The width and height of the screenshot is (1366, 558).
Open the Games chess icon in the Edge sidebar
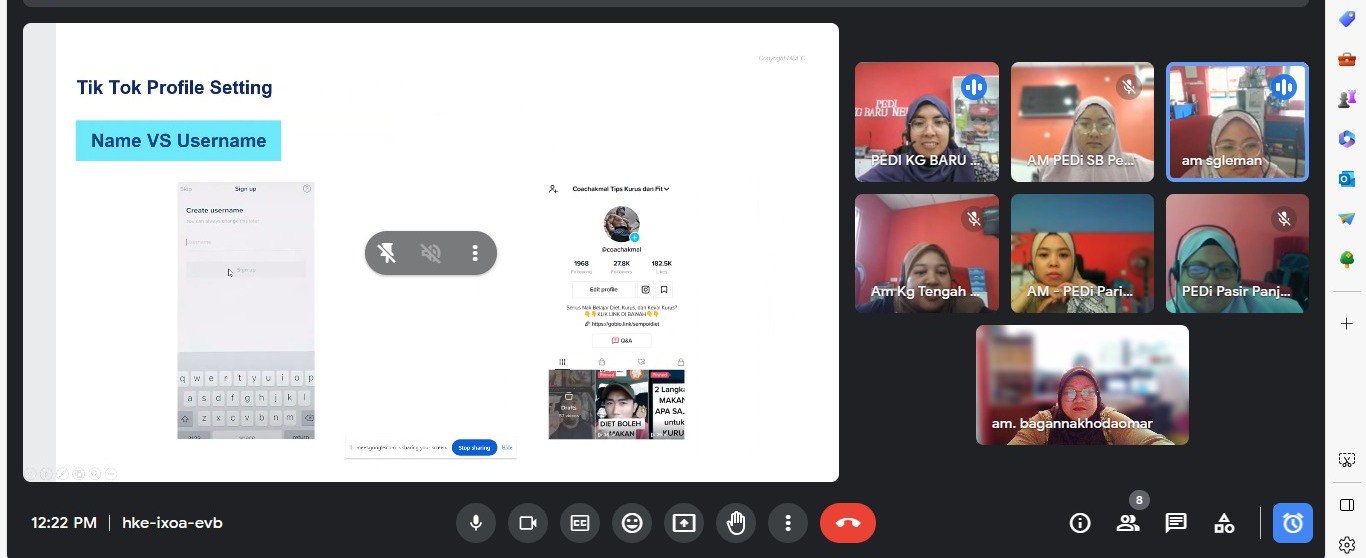pos(1346,99)
